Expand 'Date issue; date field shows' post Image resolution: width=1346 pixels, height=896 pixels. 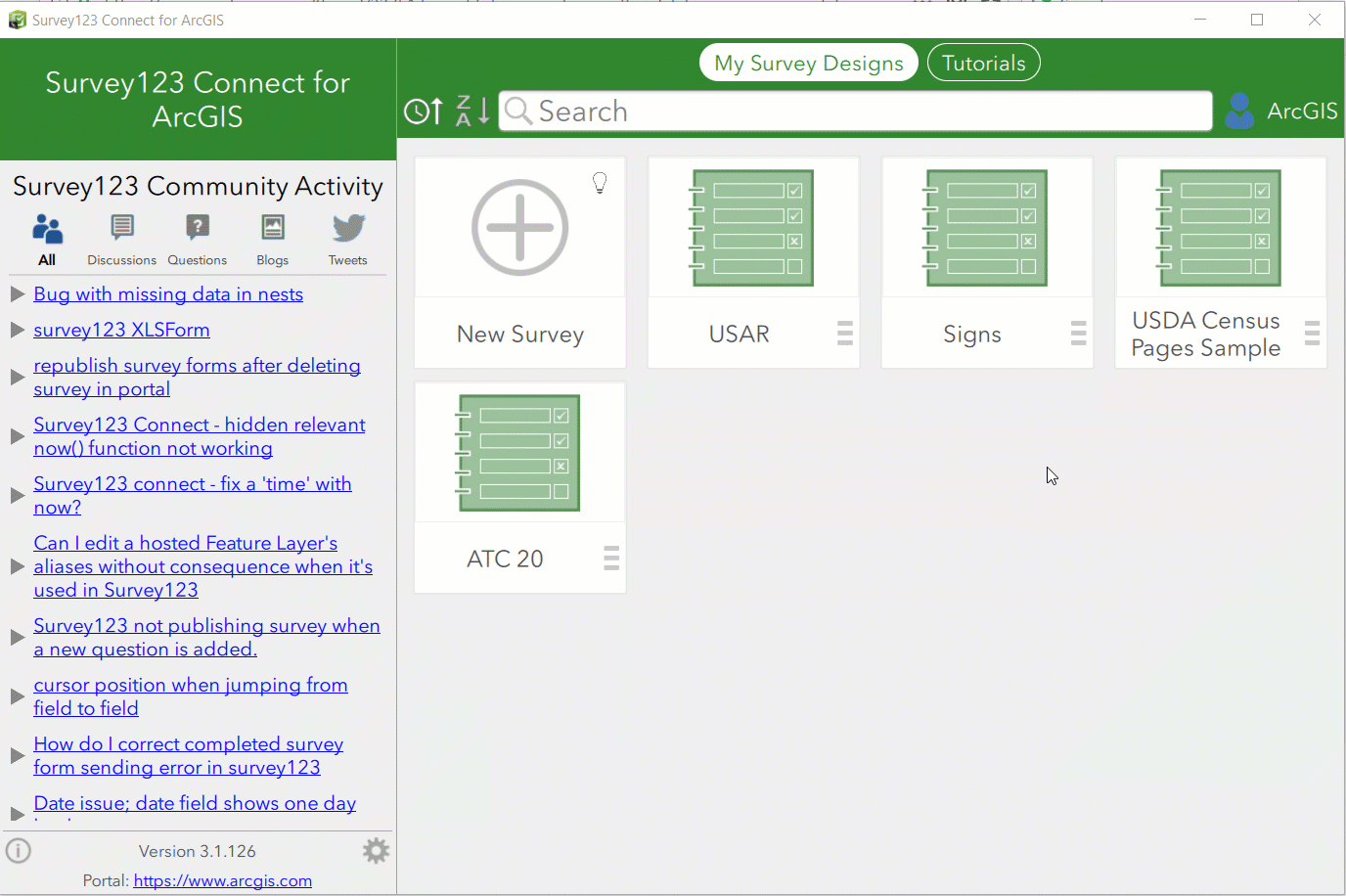pos(17,813)
